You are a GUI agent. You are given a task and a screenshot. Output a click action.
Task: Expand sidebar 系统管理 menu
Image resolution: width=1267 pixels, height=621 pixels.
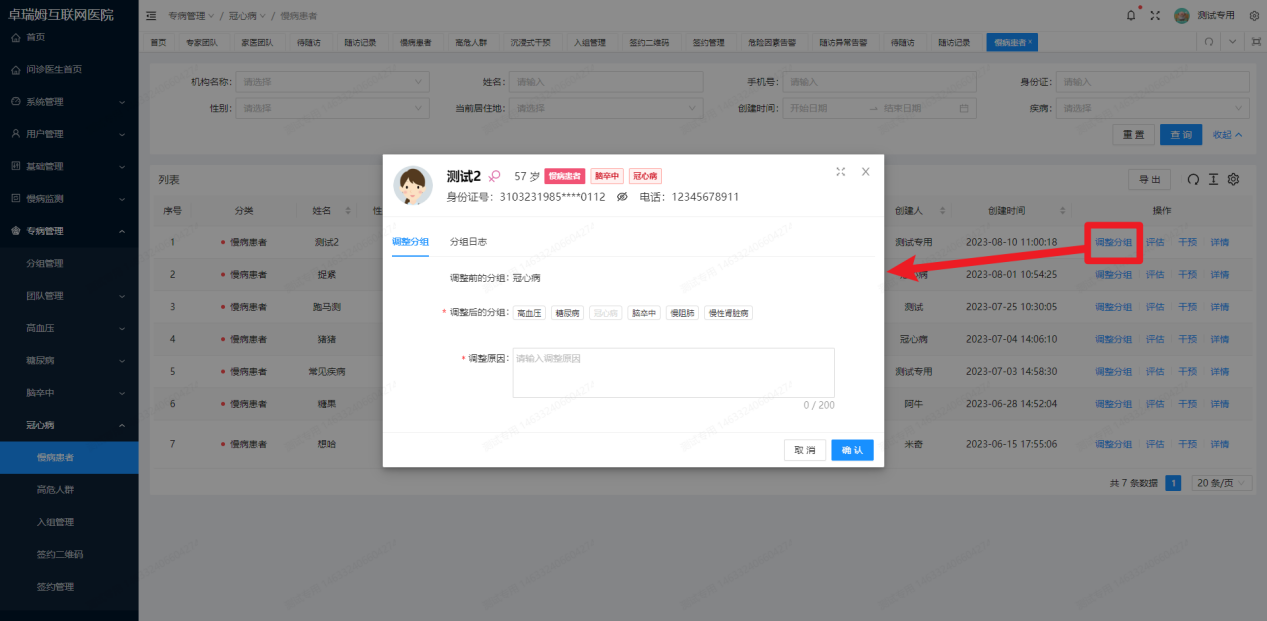69,102
